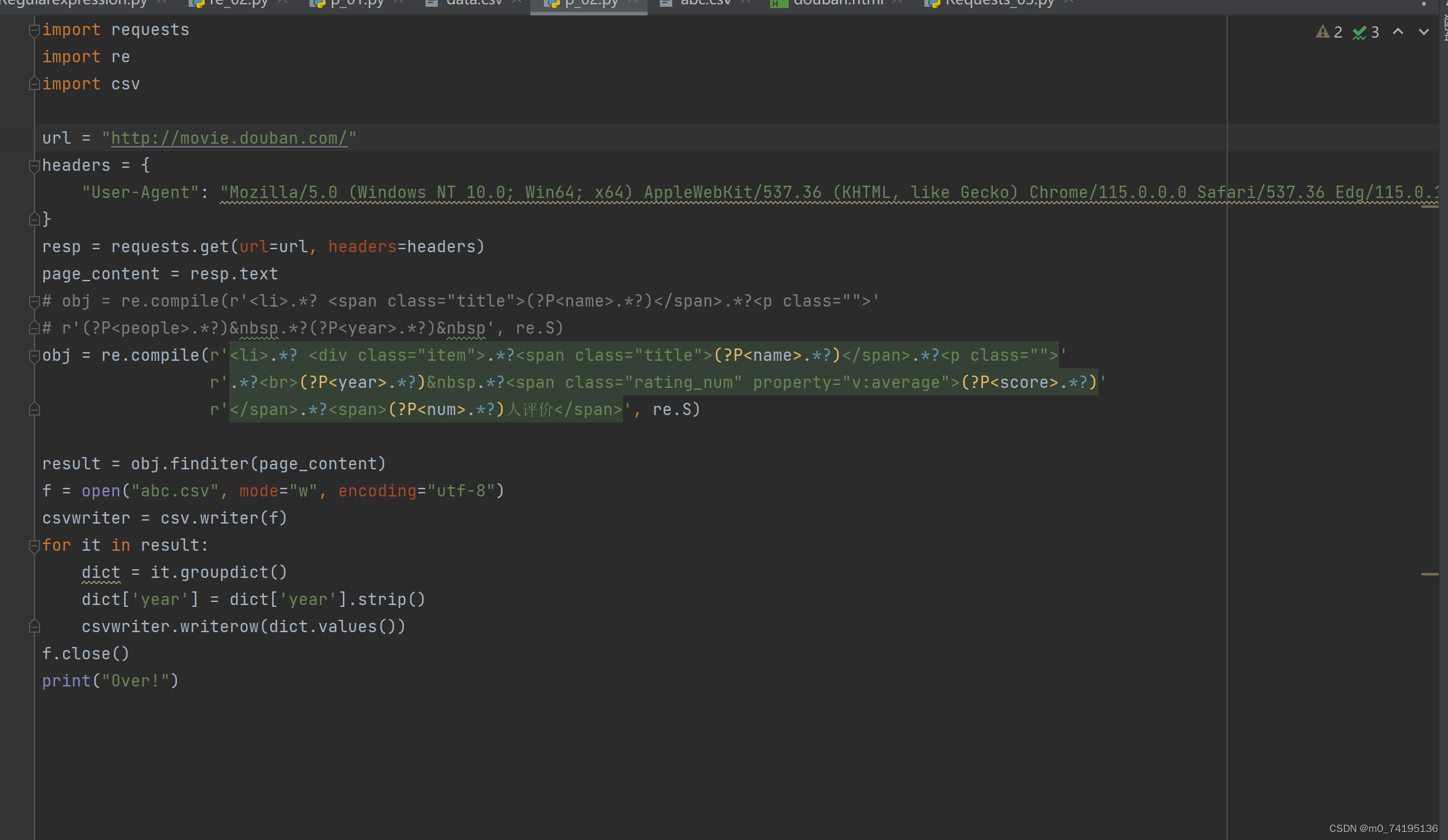Click the file icon on abc.csv tab
This screenshot has width=1448, height=840.
(x=666, y=3)
